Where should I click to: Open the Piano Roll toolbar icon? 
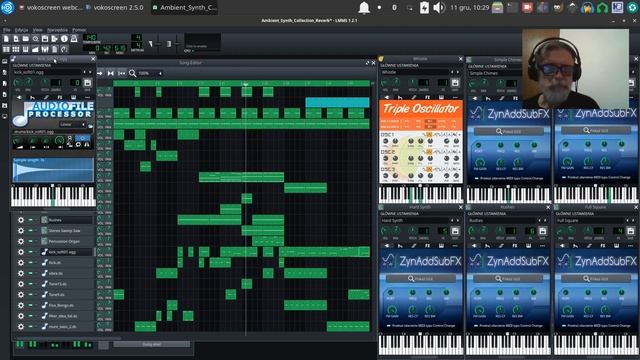coord(26,49)
